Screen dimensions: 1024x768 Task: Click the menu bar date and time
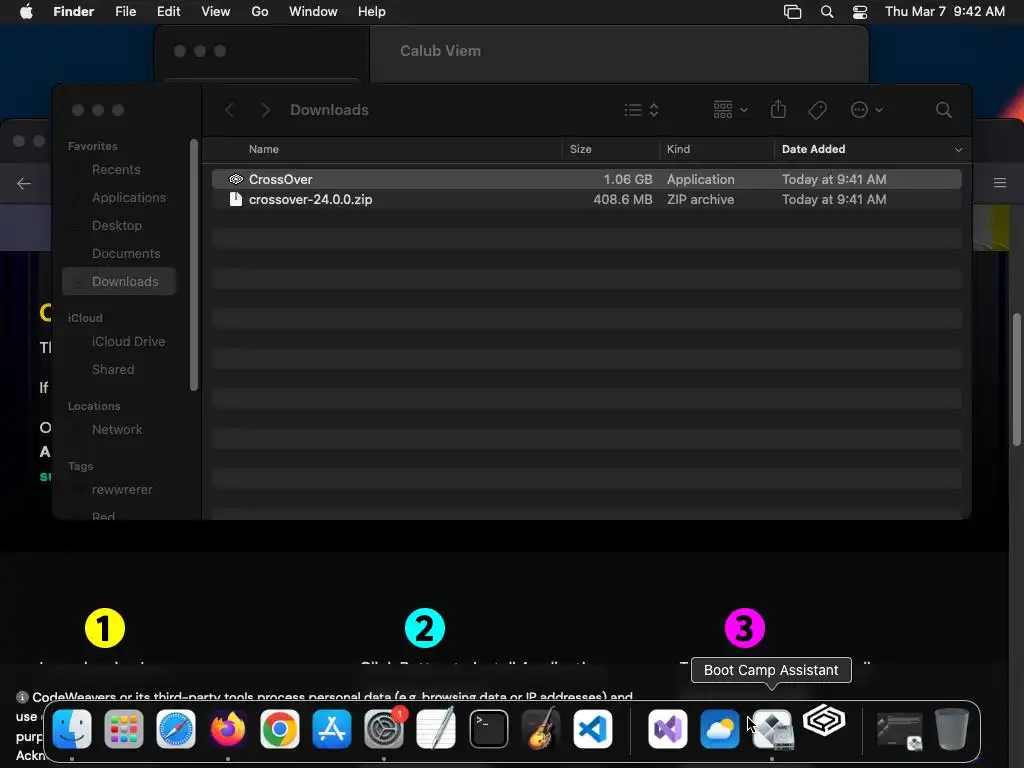(944, 12)
